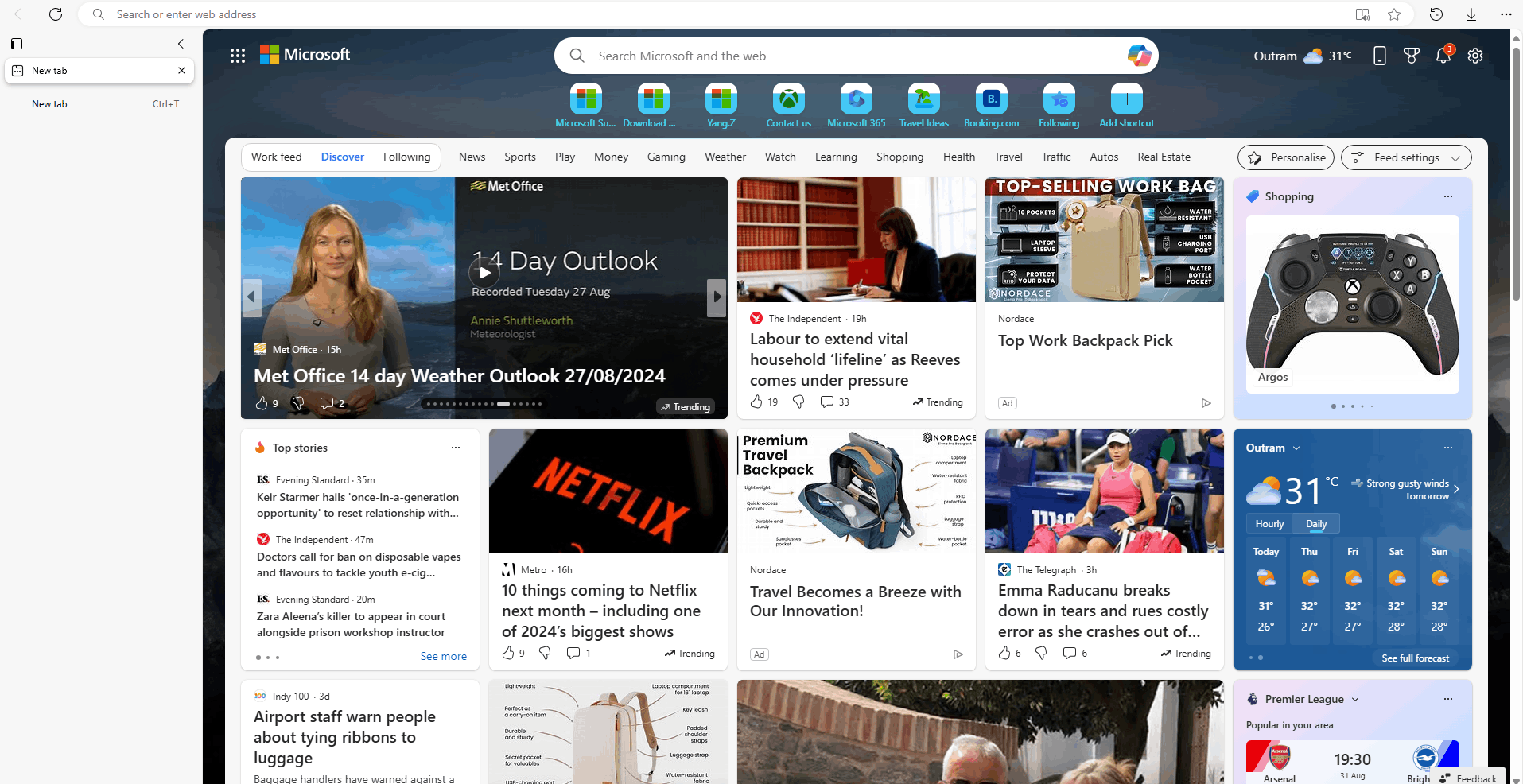The image size is (1523, 784).
Task: Open Booking.com shortcut
Action: [x=992, y=106]
